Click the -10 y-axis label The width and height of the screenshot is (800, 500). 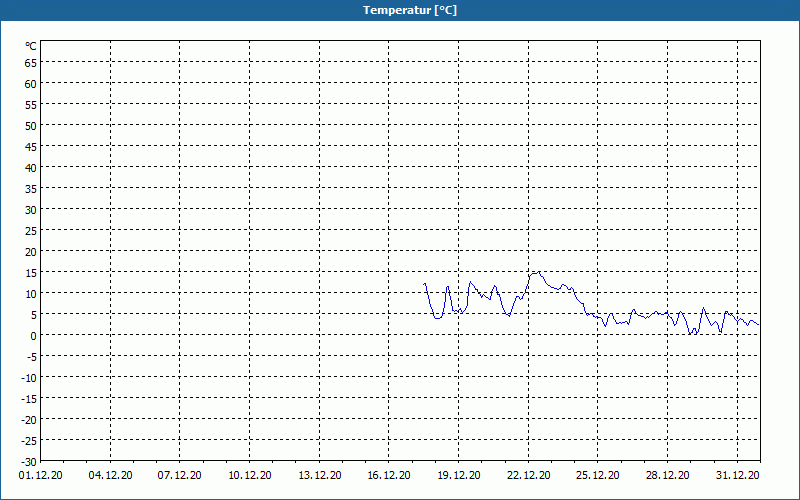point(29,378)
